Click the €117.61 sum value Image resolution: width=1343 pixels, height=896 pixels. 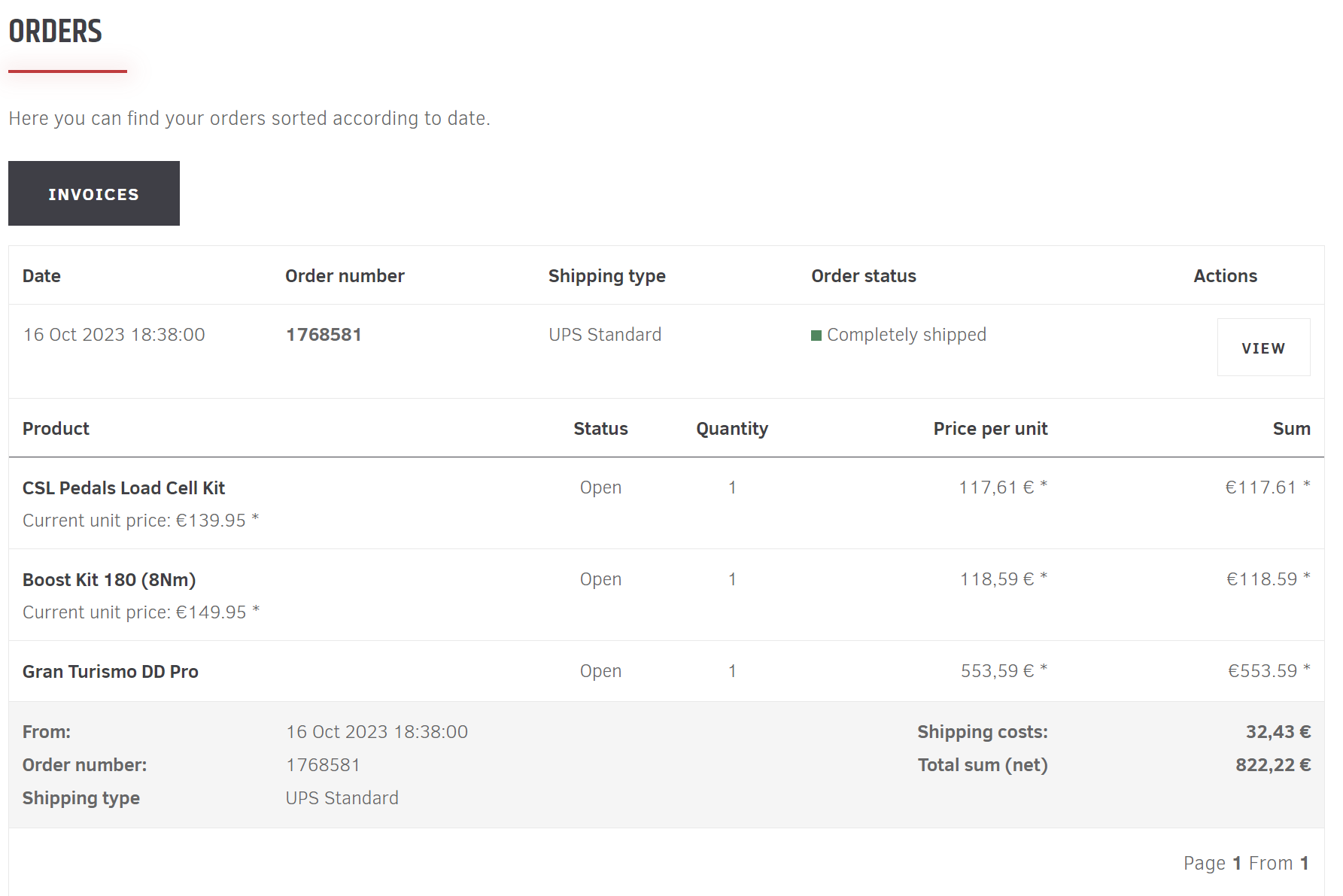coord(1268,487)
